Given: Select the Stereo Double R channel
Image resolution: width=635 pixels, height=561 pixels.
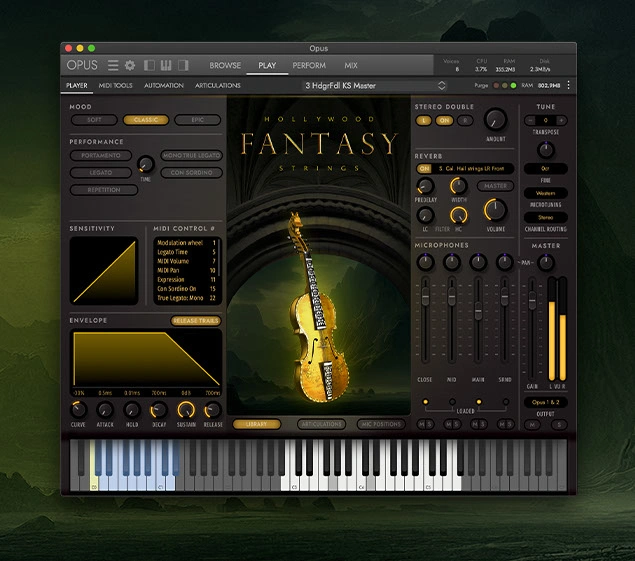Looking at the screenshot, I should 465,120.
